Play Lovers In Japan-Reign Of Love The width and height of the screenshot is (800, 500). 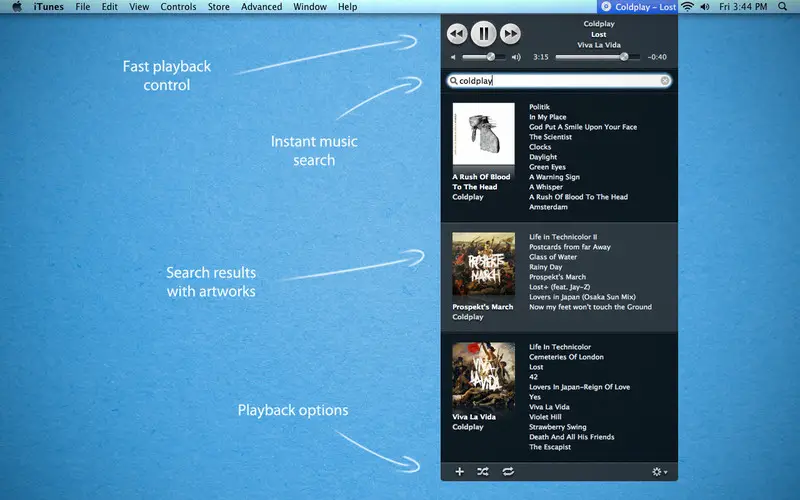(x=579, y=387)
